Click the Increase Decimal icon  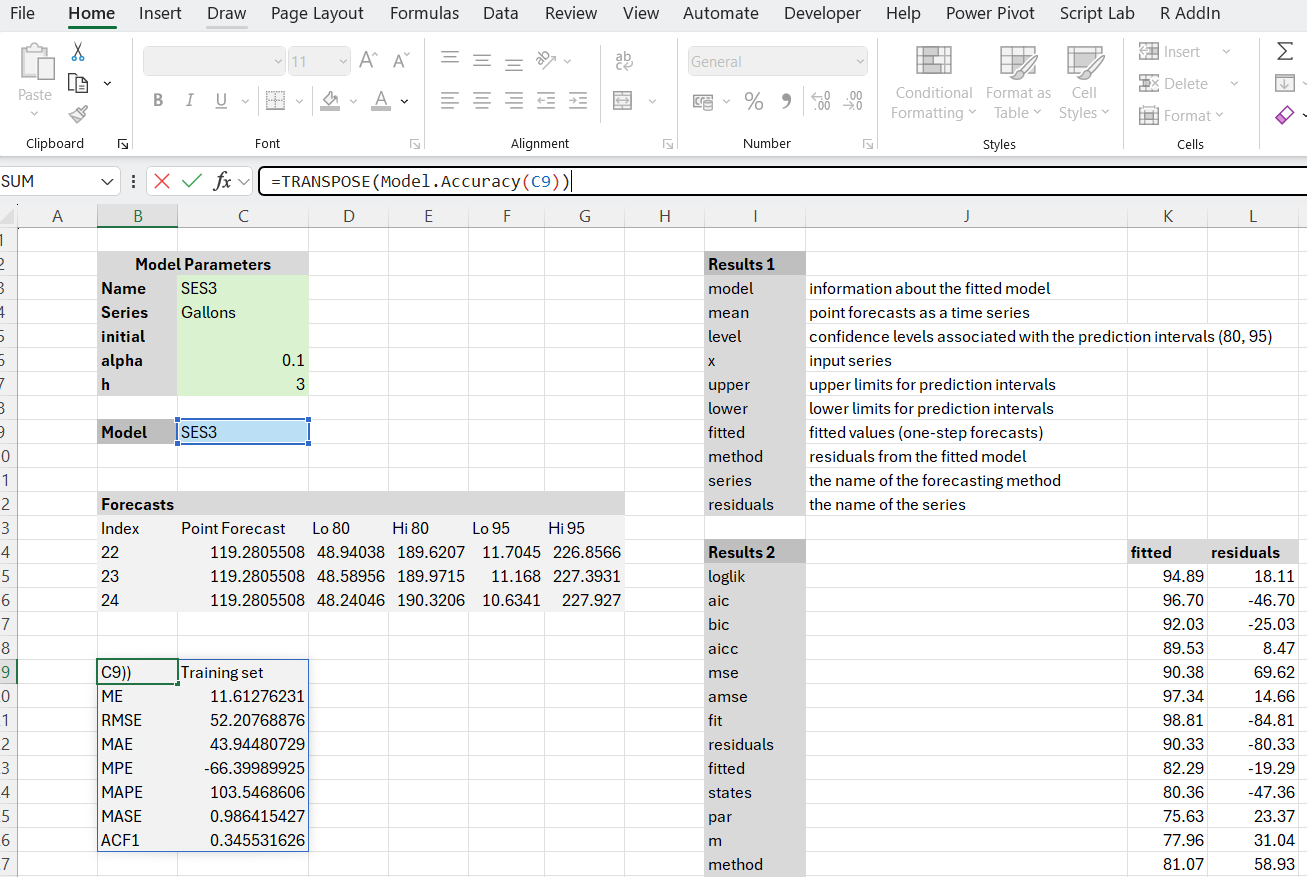821,101
